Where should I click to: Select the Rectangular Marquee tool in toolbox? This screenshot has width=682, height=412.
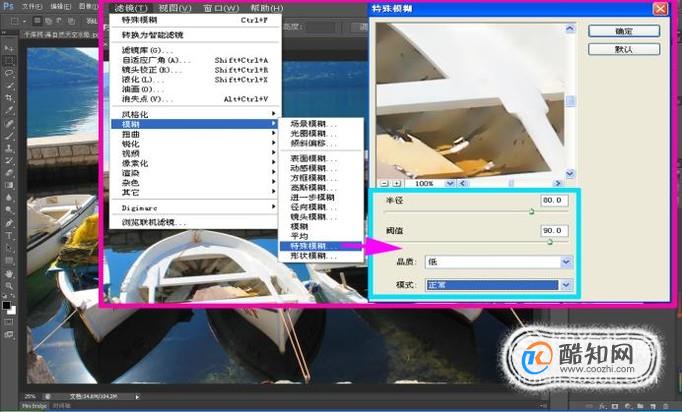coord(9,60)
